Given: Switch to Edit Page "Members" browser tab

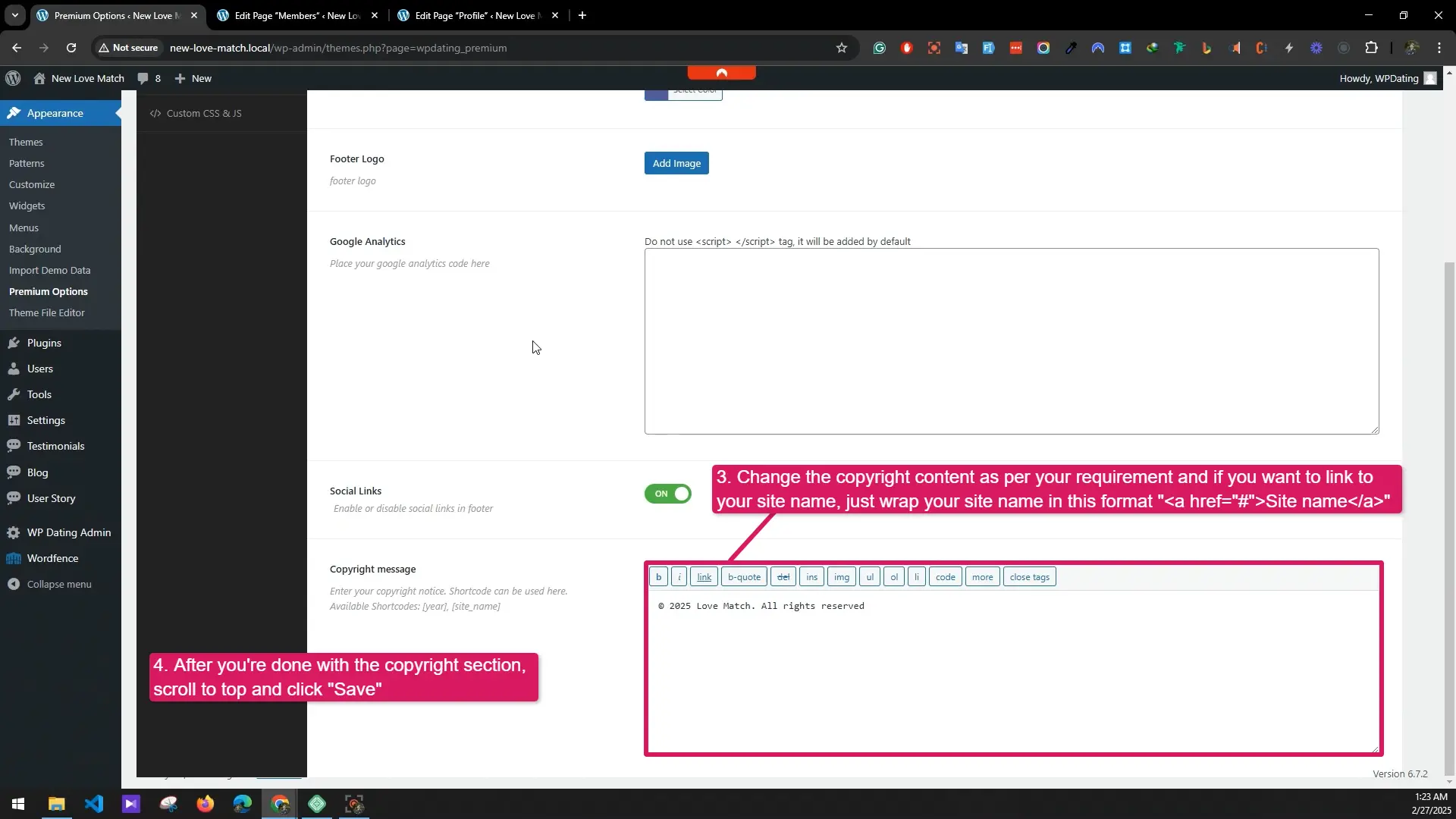Looking at the screenshot, I should pyautogui.click(x=298, y=15).
